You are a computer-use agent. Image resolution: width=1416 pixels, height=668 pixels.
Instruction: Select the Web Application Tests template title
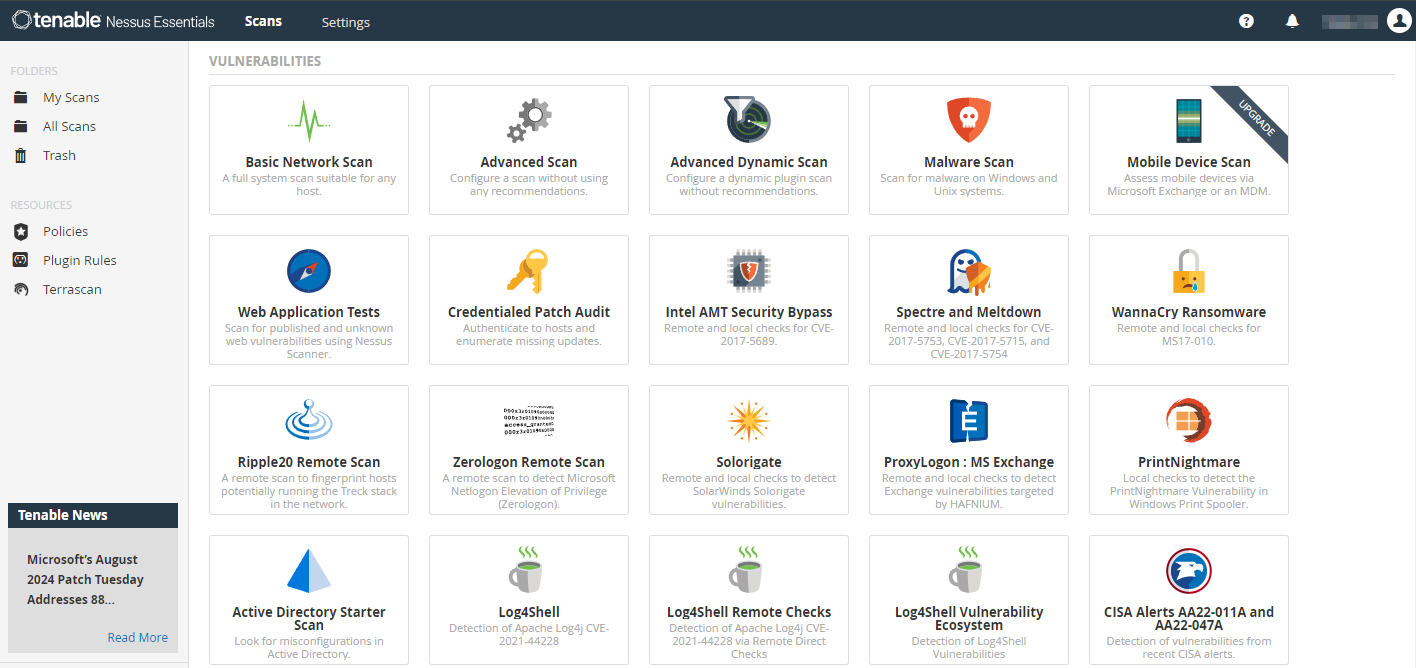(309, 312)
